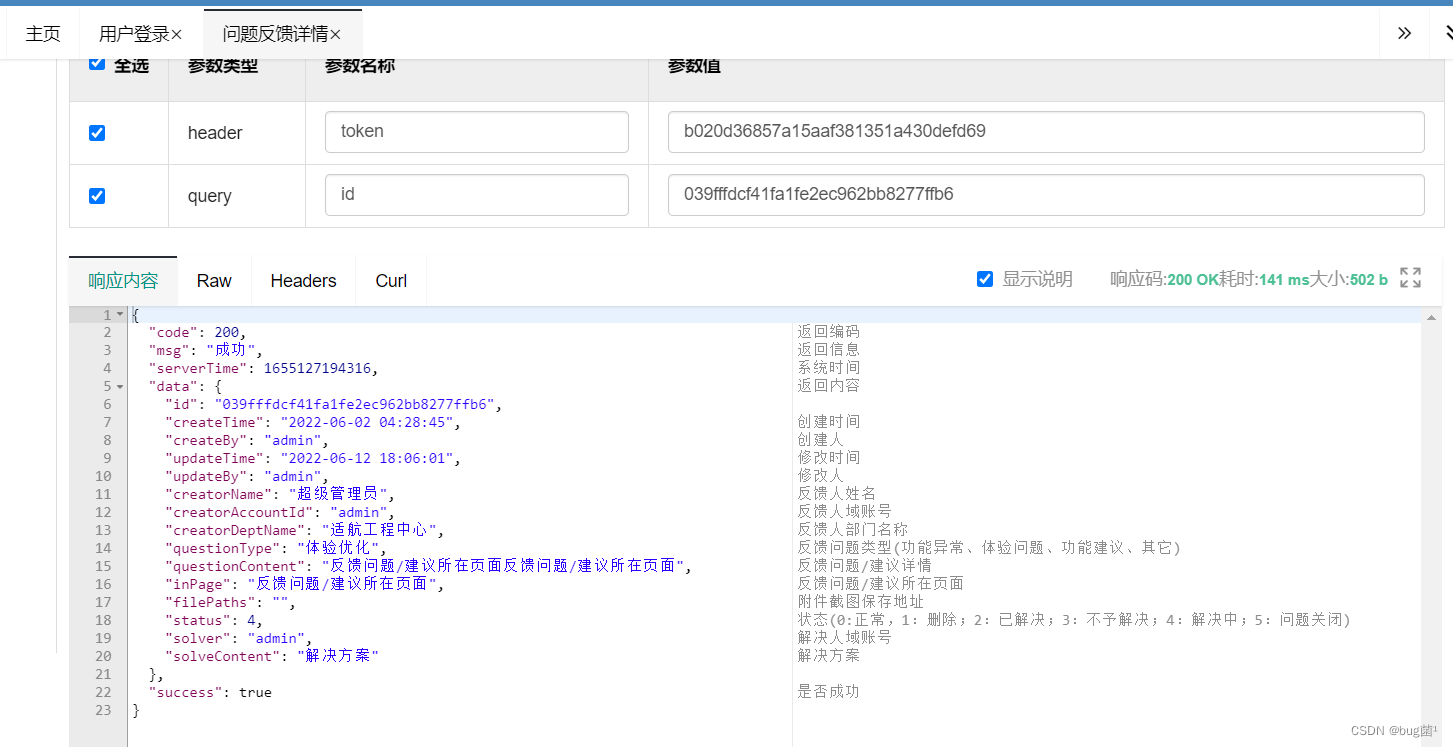
Task: Click the token parameter name field
Action: 477,132
